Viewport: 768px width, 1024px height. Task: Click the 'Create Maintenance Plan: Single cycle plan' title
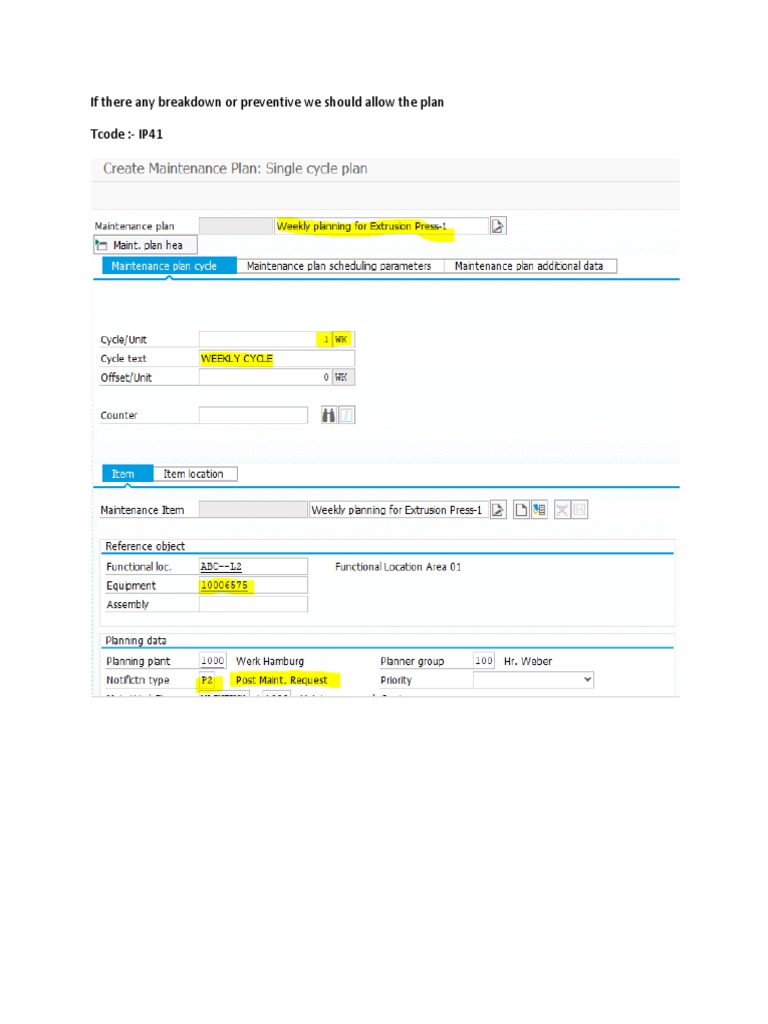pos(235,168)
